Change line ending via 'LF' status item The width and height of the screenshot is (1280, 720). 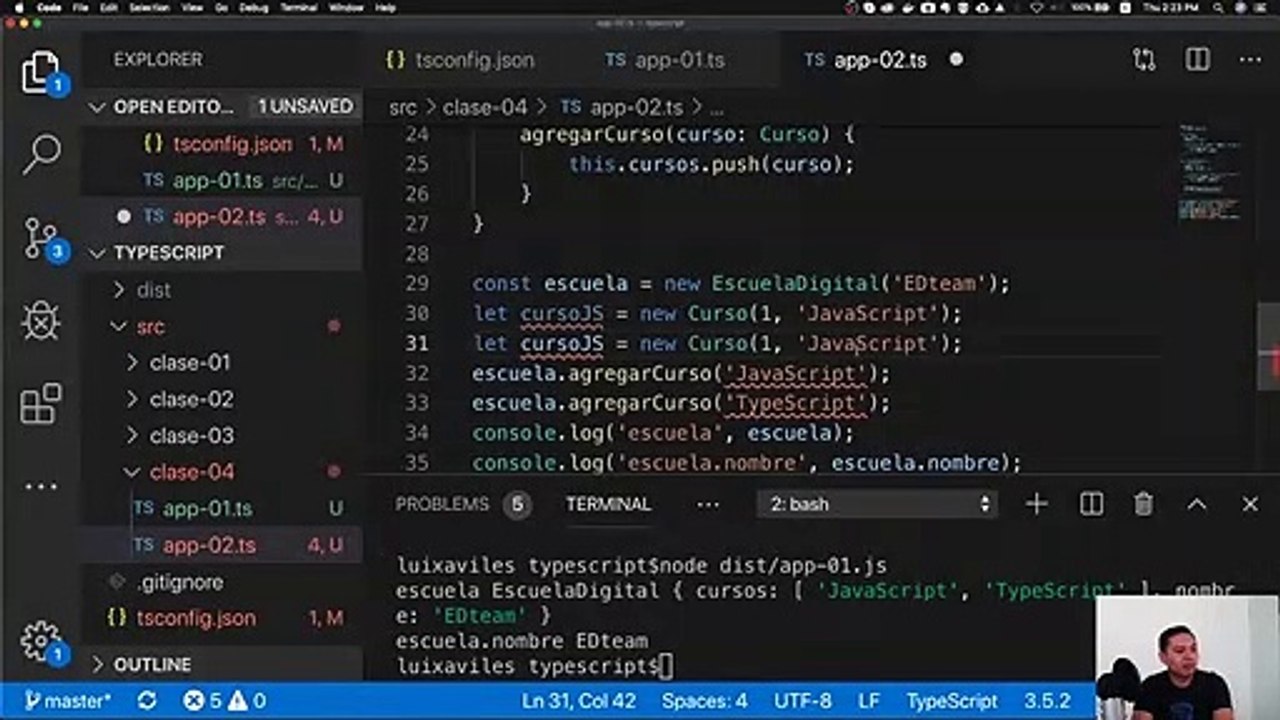868,701
